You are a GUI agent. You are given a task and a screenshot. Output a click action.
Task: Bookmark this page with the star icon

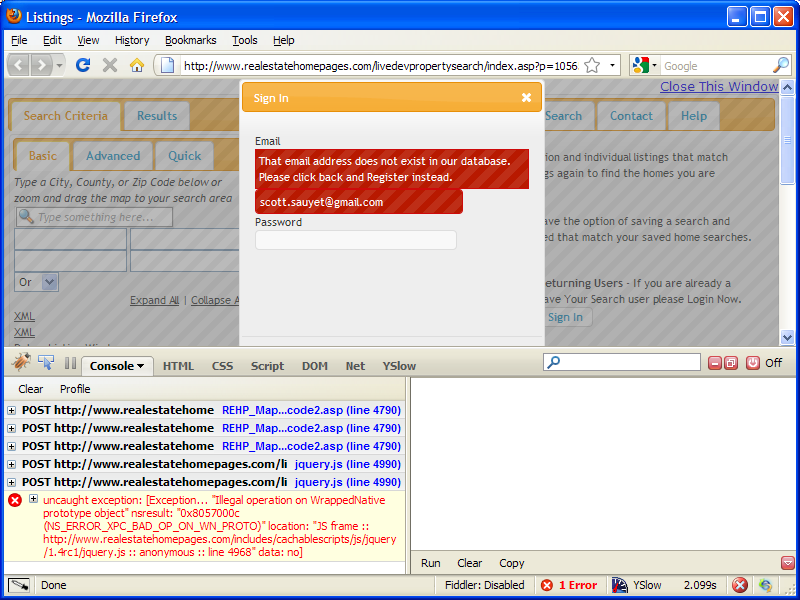[x=592, y=65]
